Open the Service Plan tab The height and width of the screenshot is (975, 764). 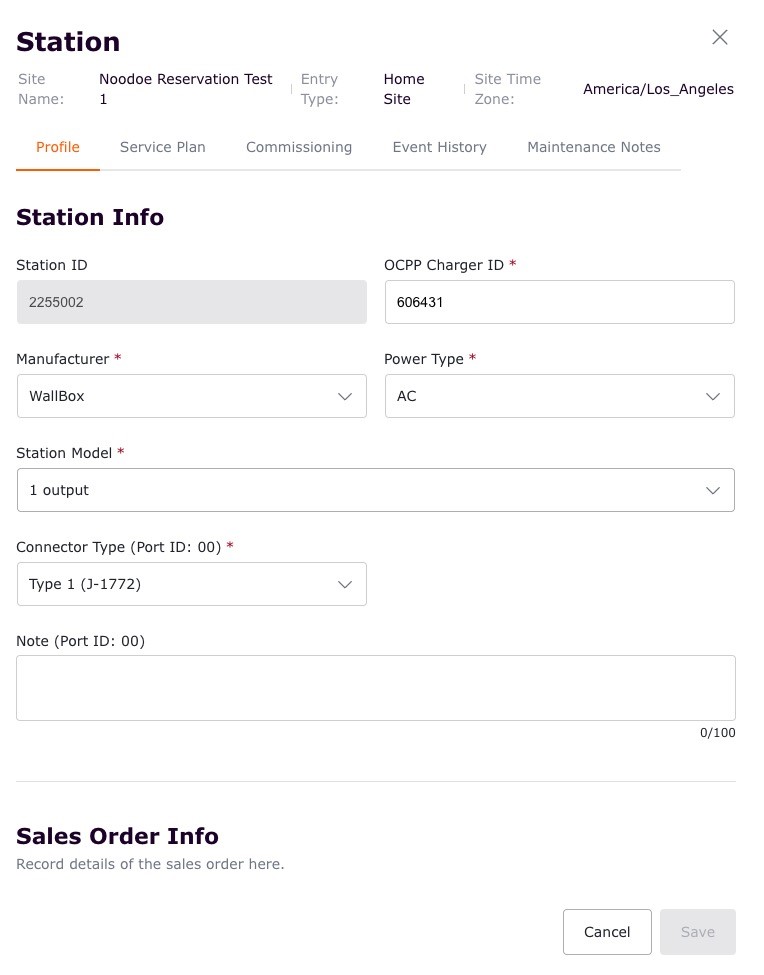pos(162,147)
